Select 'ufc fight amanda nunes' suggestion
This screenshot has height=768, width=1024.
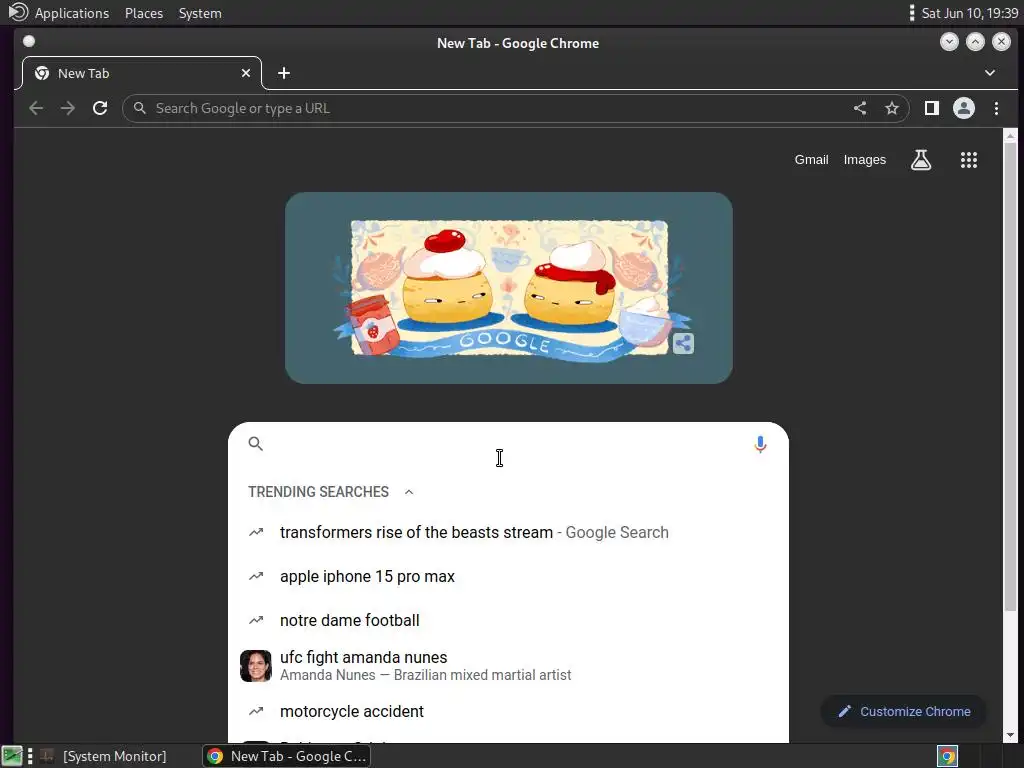point(509,665)
